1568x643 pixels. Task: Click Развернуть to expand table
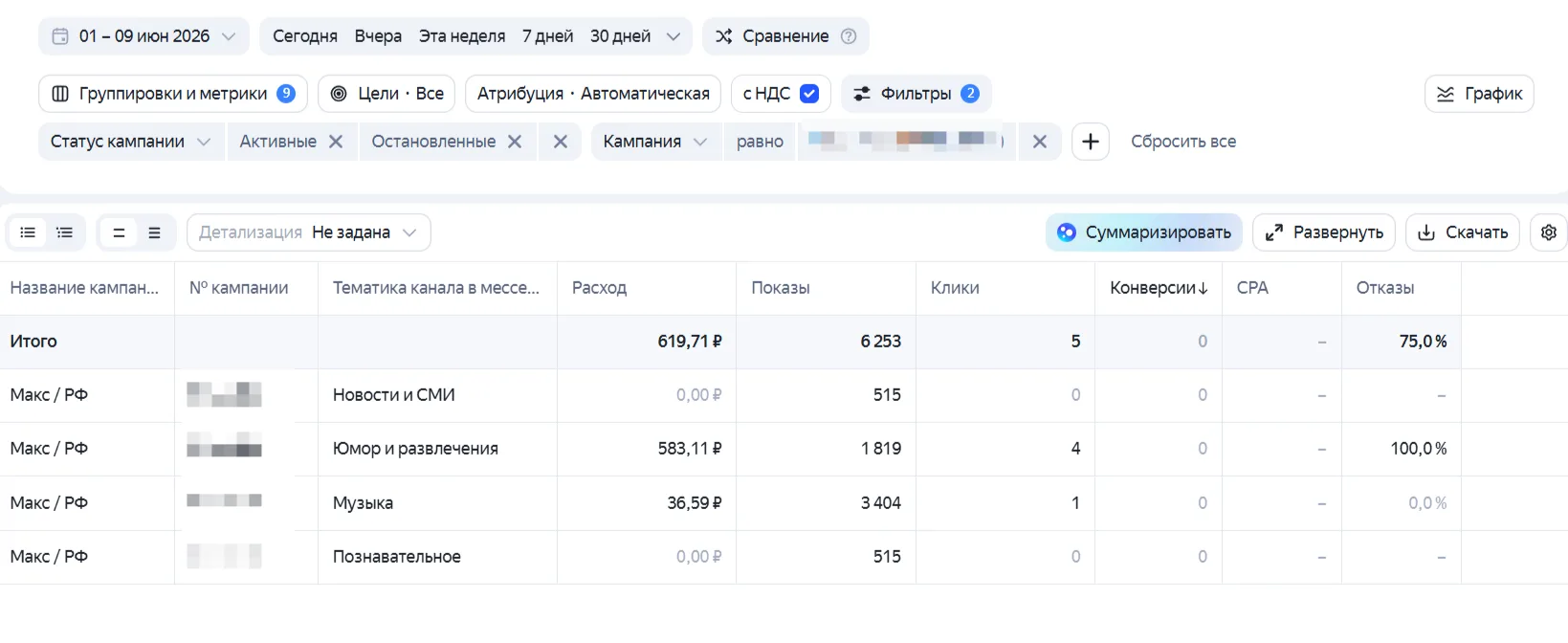(1324, 233)
